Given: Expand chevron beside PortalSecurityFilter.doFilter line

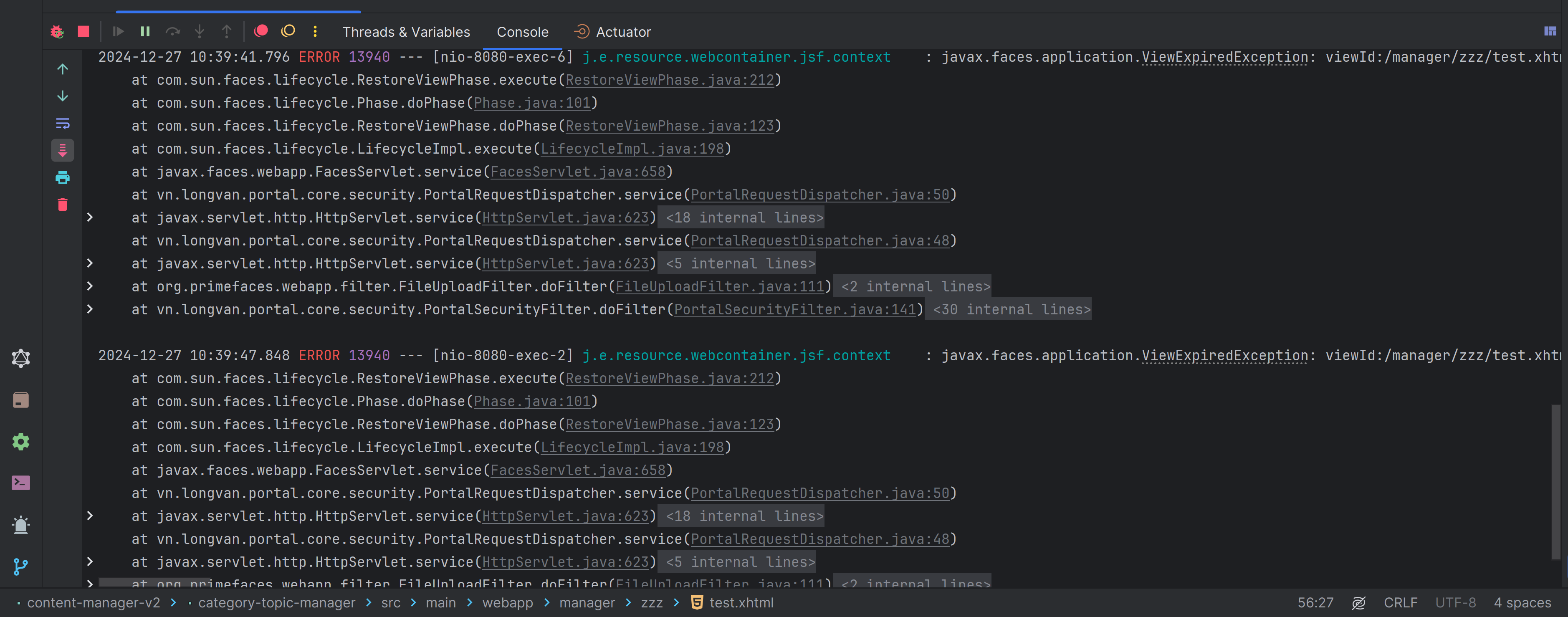Looking at the screenshot, I should [x=90, y=309].
